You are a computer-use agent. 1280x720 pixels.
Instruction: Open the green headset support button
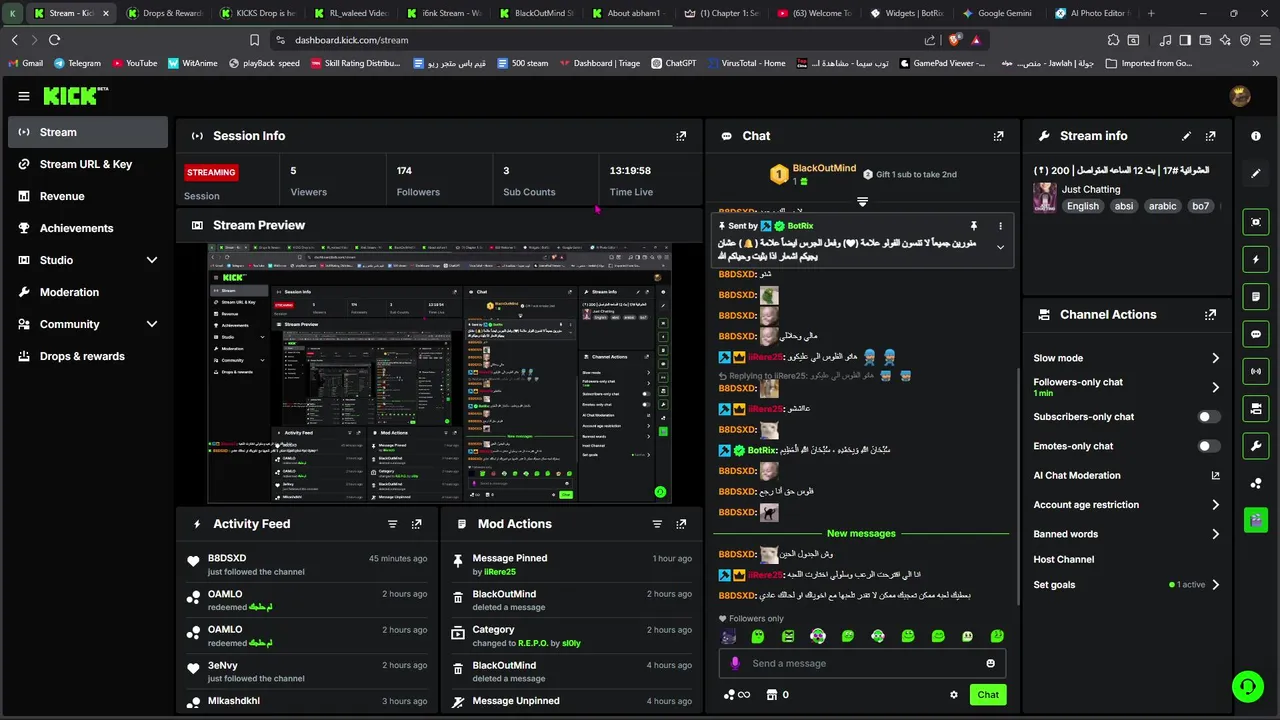tap(1247, 686)
